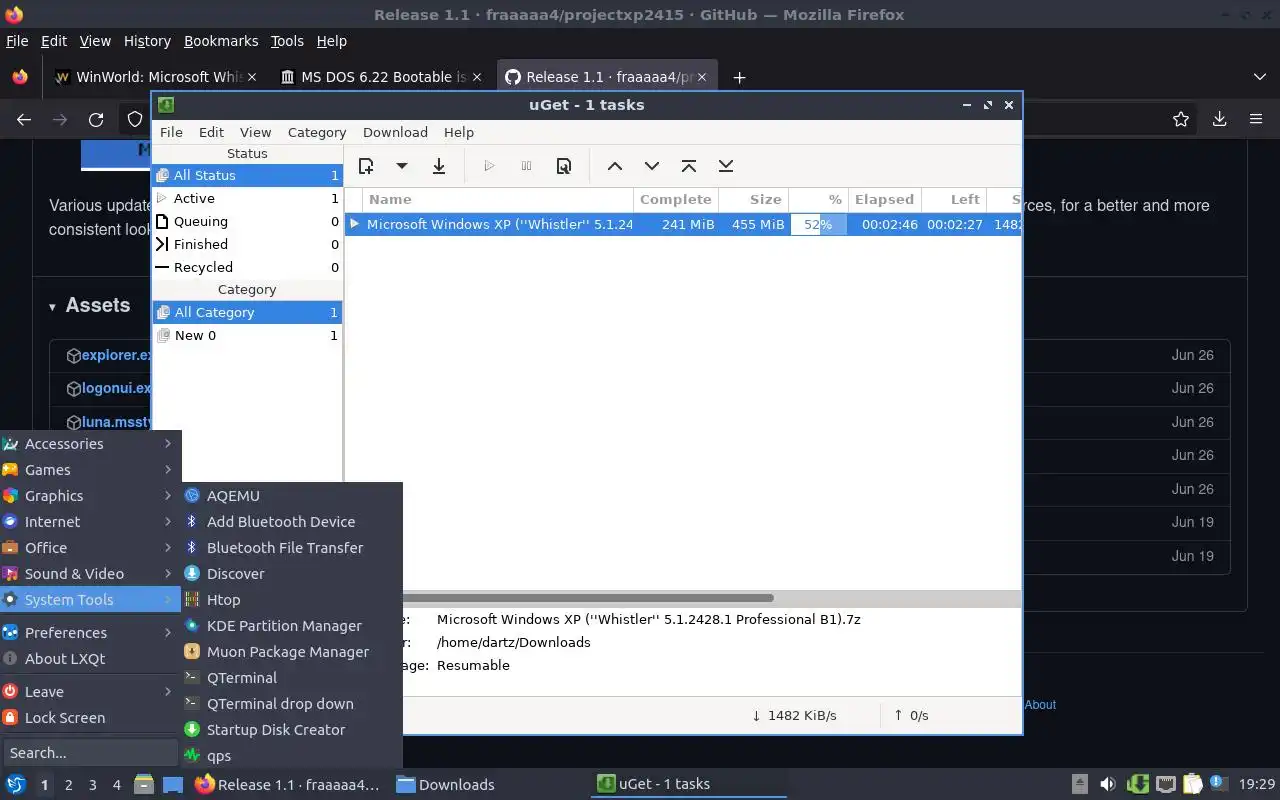
Task: Select the Microsoft Windows XP Whistler download row
Action: click(x=684, y=224)
